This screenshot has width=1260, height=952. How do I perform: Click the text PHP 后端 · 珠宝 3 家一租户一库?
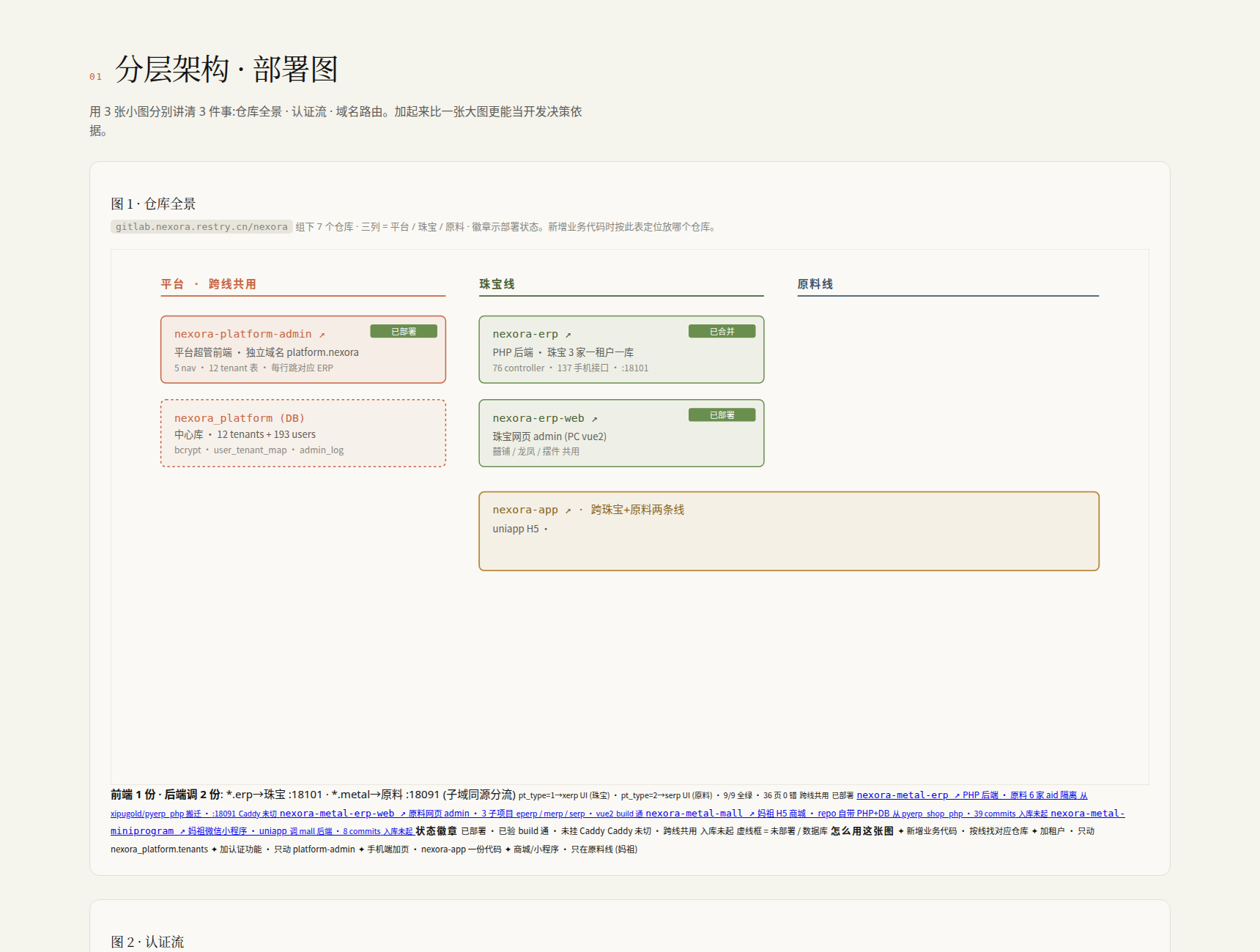(563, 352)
